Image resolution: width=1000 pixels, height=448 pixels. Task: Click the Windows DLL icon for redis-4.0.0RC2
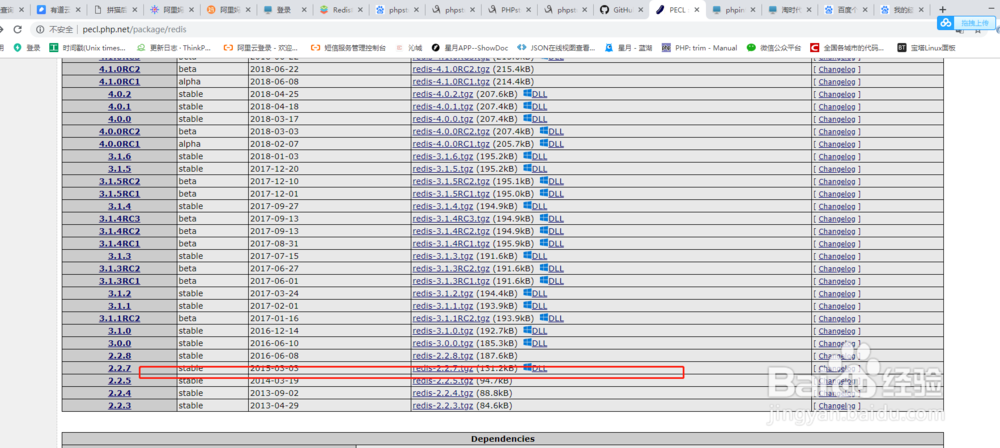544,131
